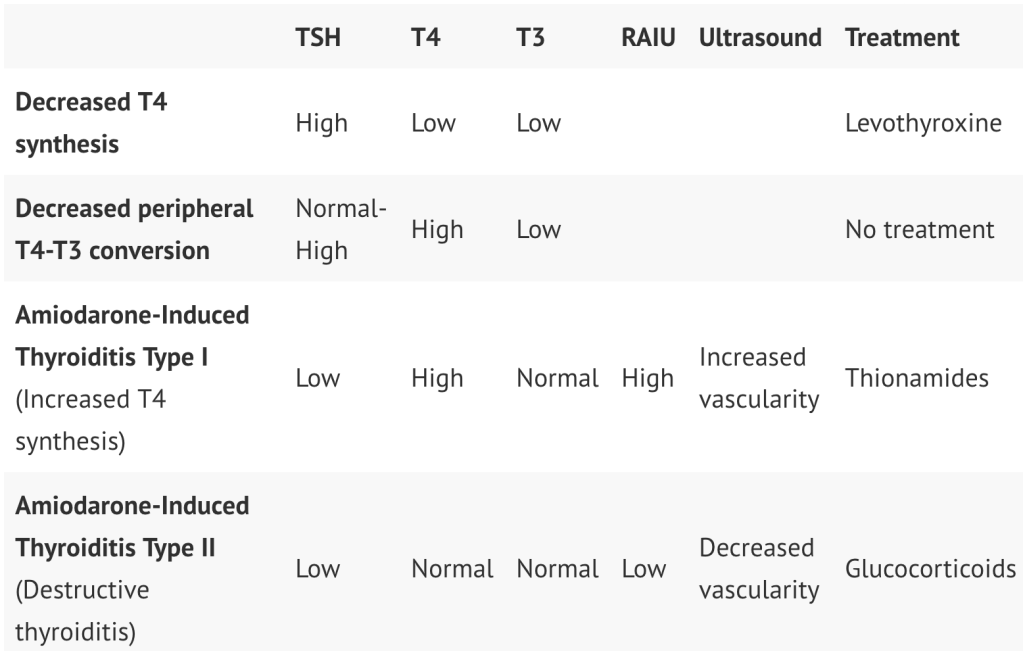Click the No treatment cell
The width and height of the screenshot is (1023, 651).
coord(920,229)
